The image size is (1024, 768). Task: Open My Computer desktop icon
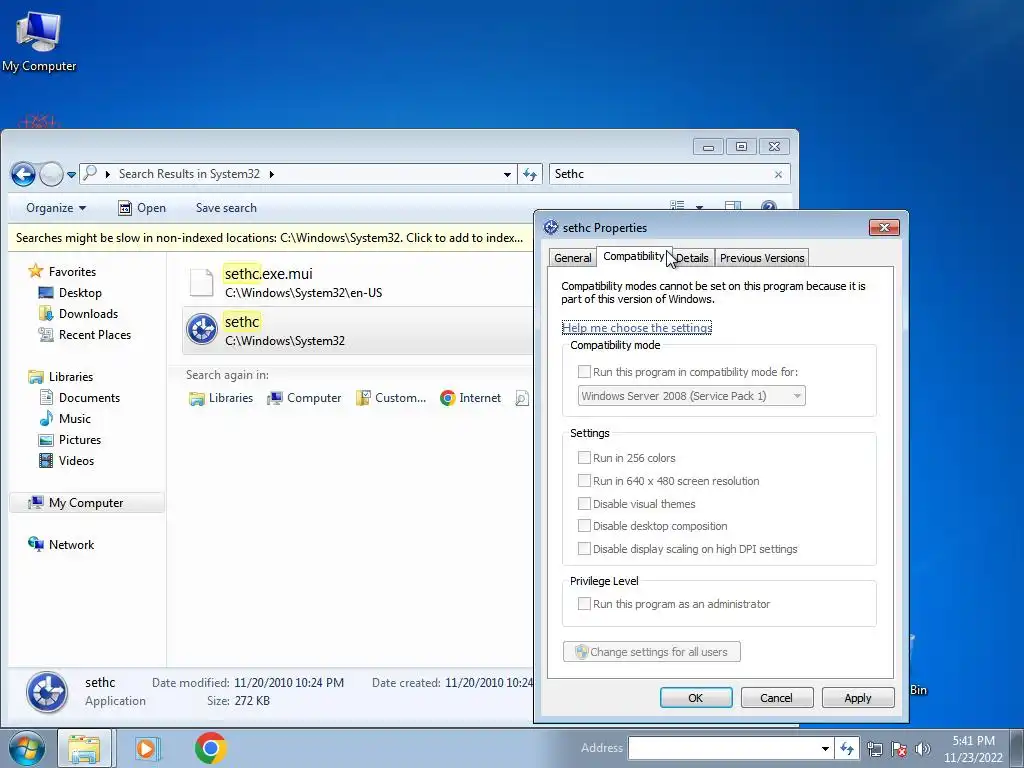(x=39, y=42)
